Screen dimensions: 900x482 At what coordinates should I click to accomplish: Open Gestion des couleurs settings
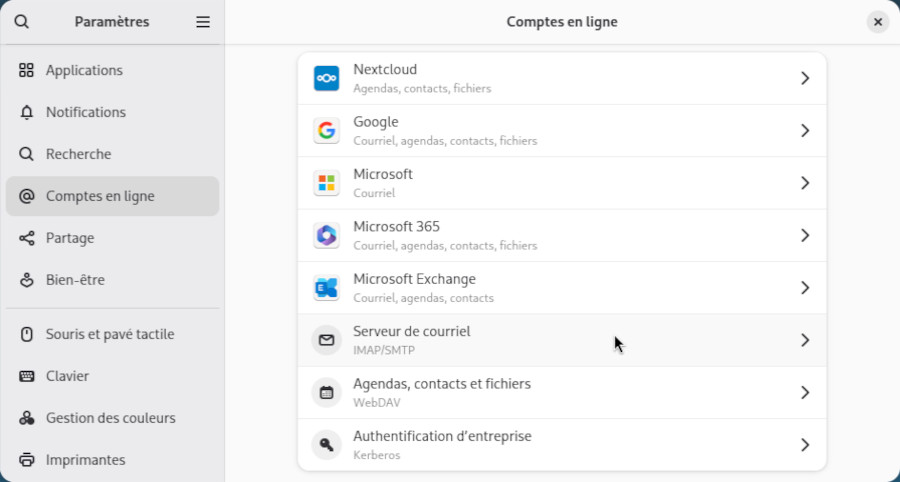(x=112, y=418)
